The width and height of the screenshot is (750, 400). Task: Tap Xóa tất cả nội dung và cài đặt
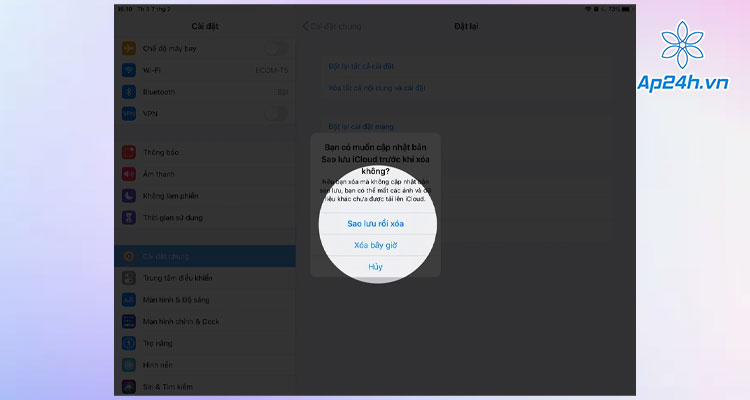[377, 88]
